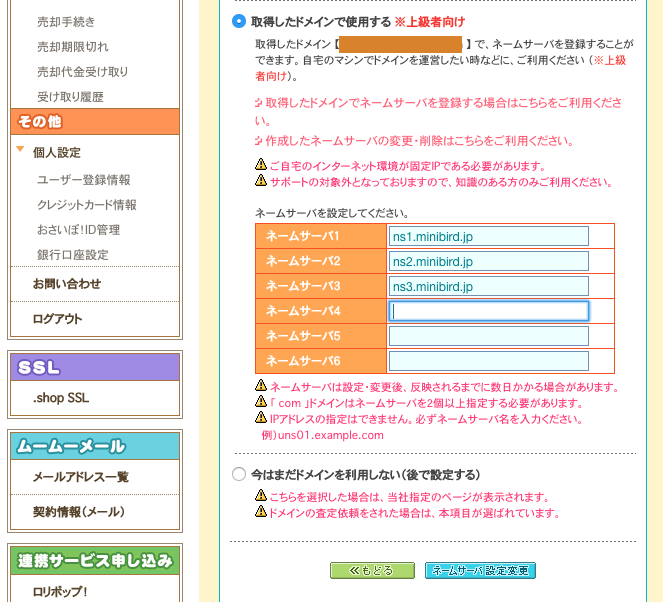Click the ムームーメール section header

click(95, 446)
